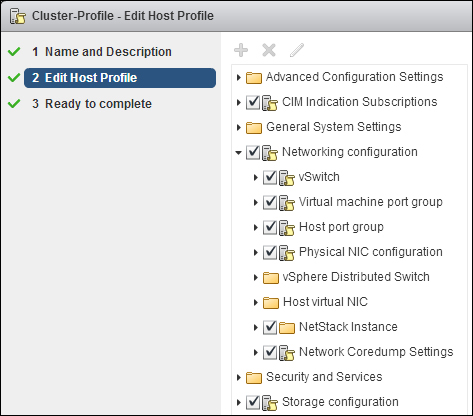Select the vSwitch profile icon
This screenshot has width=473, height=416.
click(x=287, y=177)
